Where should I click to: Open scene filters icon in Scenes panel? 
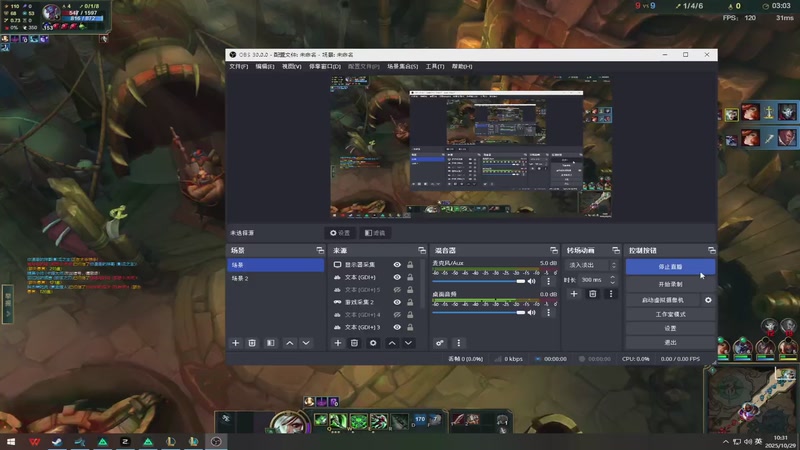point(271,343)
